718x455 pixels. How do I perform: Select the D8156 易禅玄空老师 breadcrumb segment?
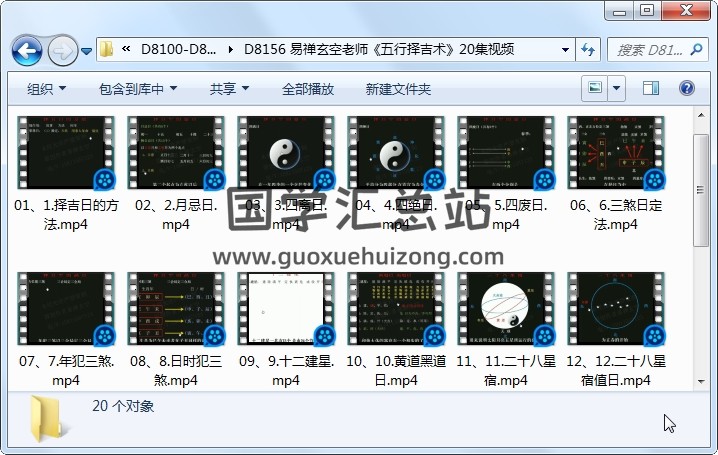coord(379,49)
